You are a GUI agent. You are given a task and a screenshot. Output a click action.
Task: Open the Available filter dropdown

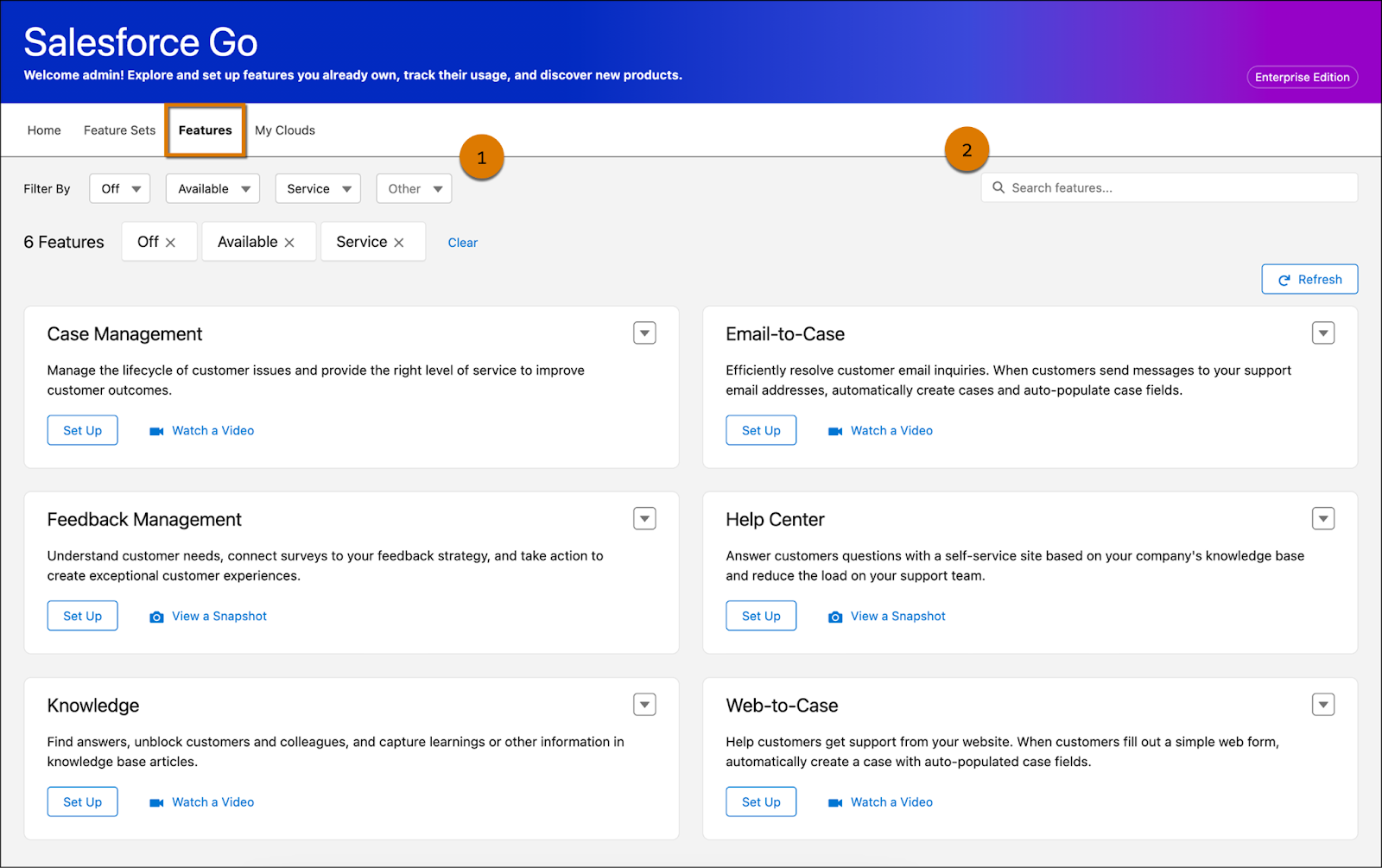tap(212, 188)
